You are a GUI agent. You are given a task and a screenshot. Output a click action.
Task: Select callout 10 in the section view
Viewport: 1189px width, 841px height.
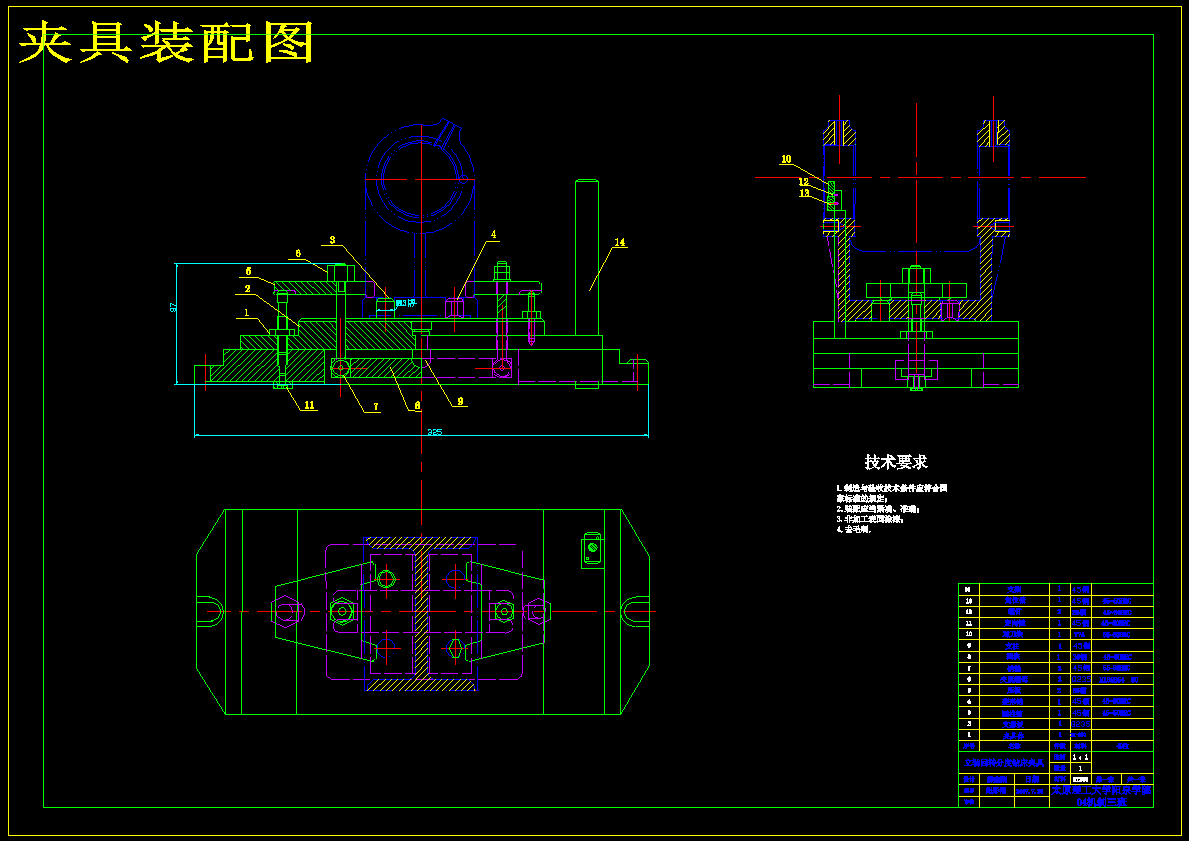786,159
